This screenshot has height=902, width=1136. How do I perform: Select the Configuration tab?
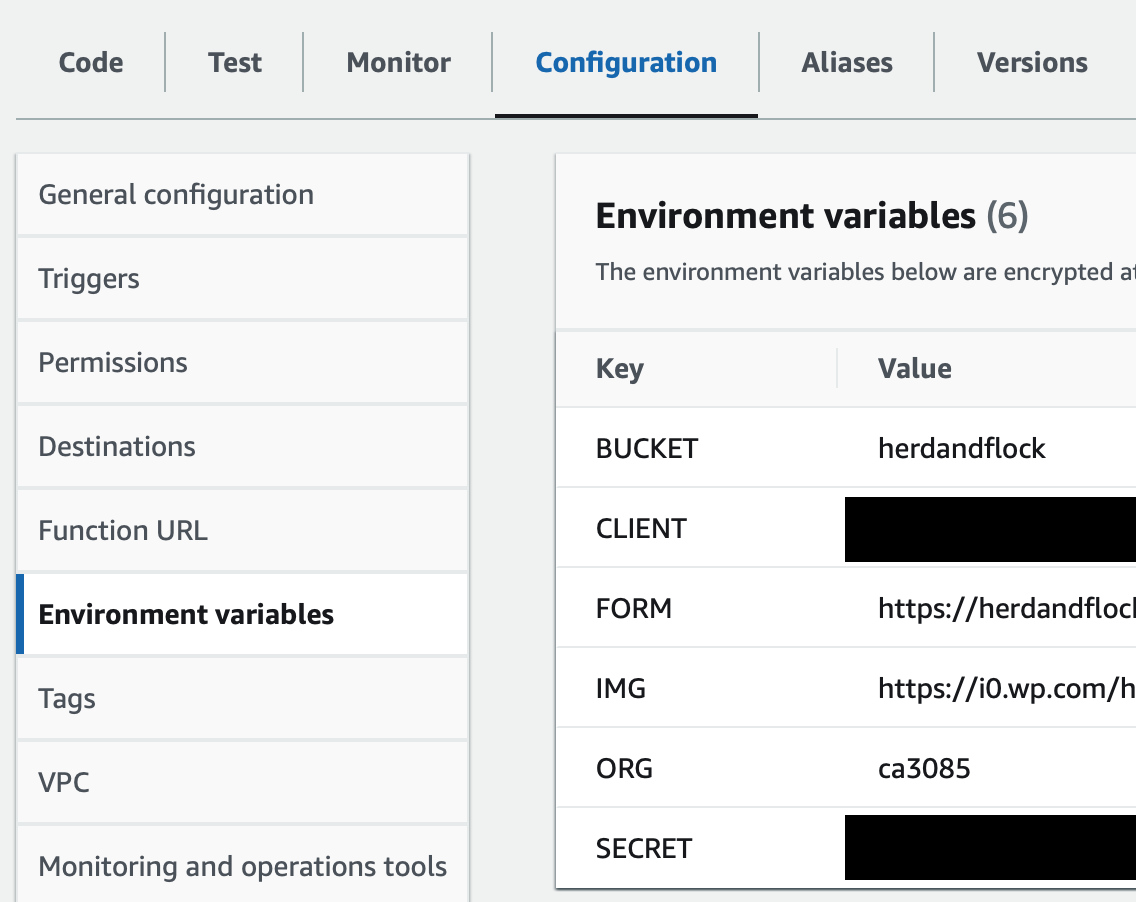625,62
